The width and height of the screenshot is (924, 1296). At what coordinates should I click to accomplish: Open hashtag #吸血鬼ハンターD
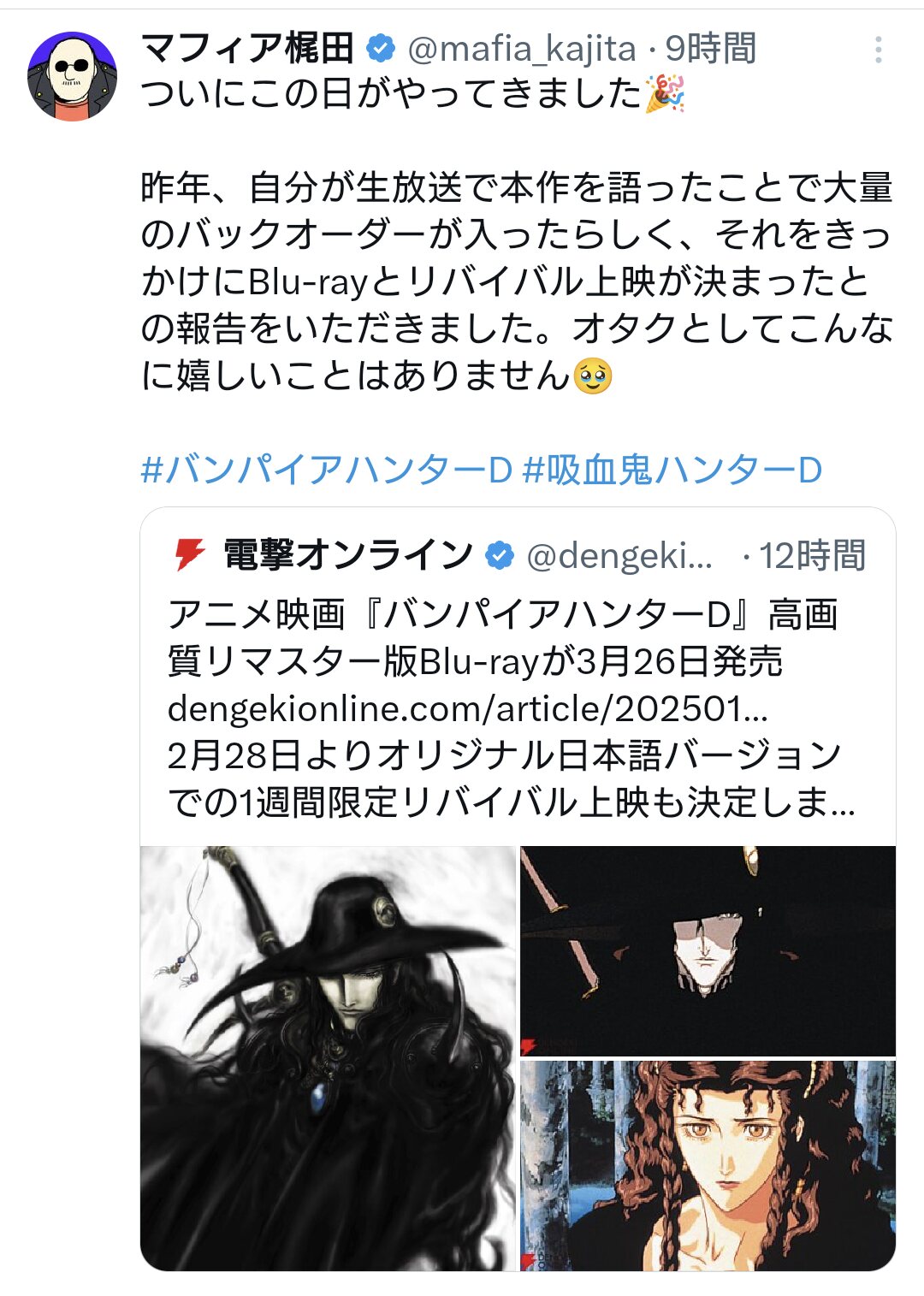pyautogui.click(x=672, y=470)
